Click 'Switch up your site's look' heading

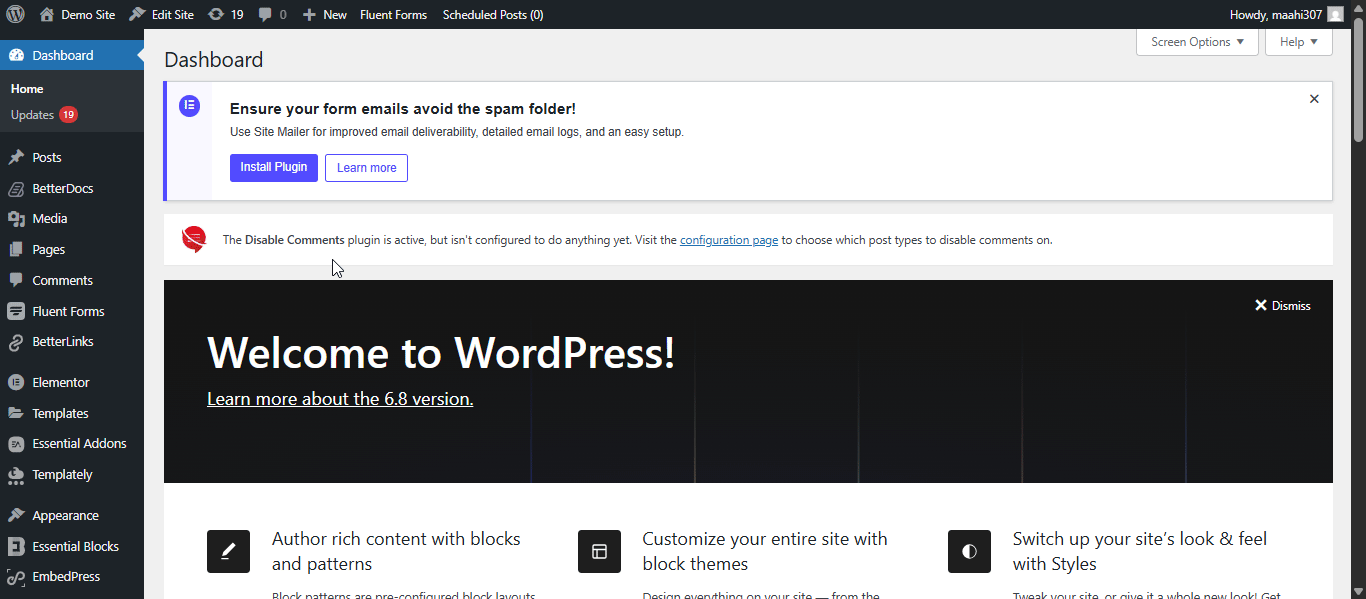click(x=1140, y=551)
